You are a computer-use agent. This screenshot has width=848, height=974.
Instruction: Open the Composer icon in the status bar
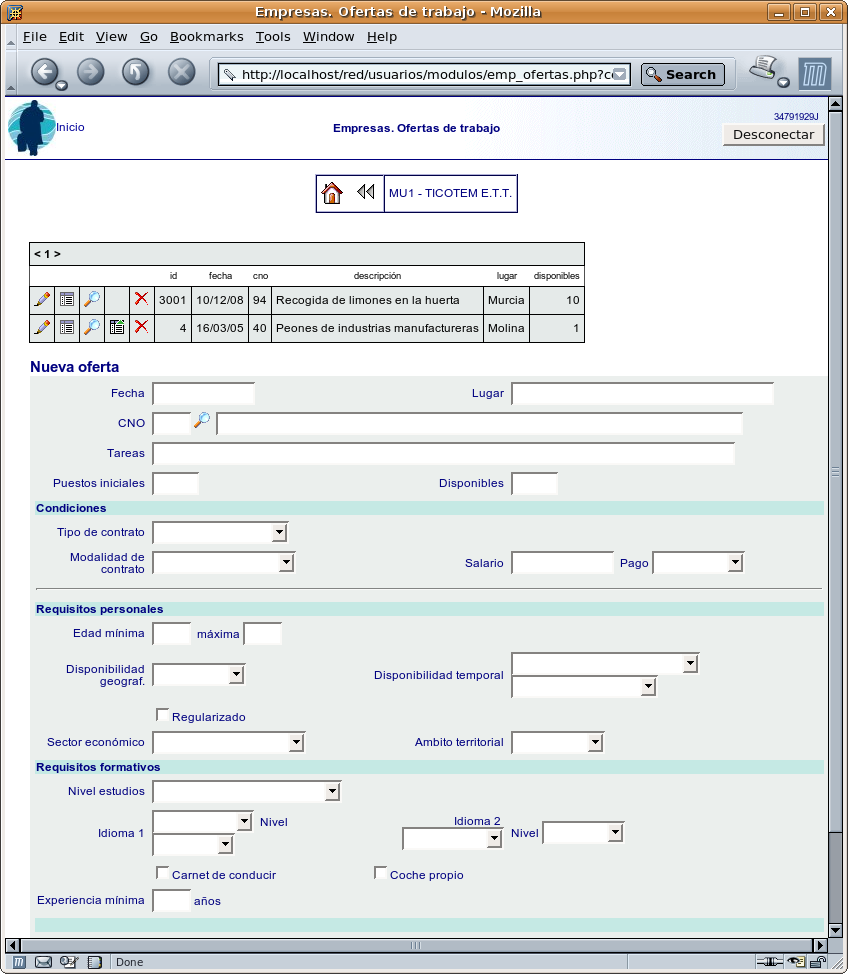point(69,962)
